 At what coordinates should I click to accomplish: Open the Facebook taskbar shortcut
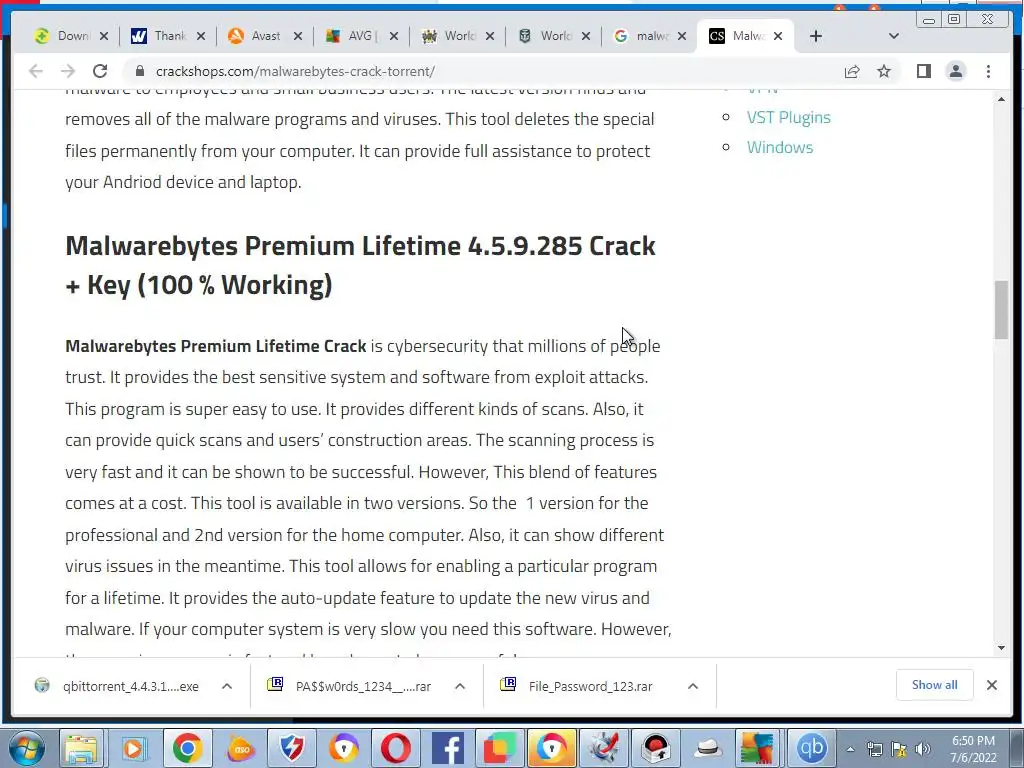coord(448,748)
